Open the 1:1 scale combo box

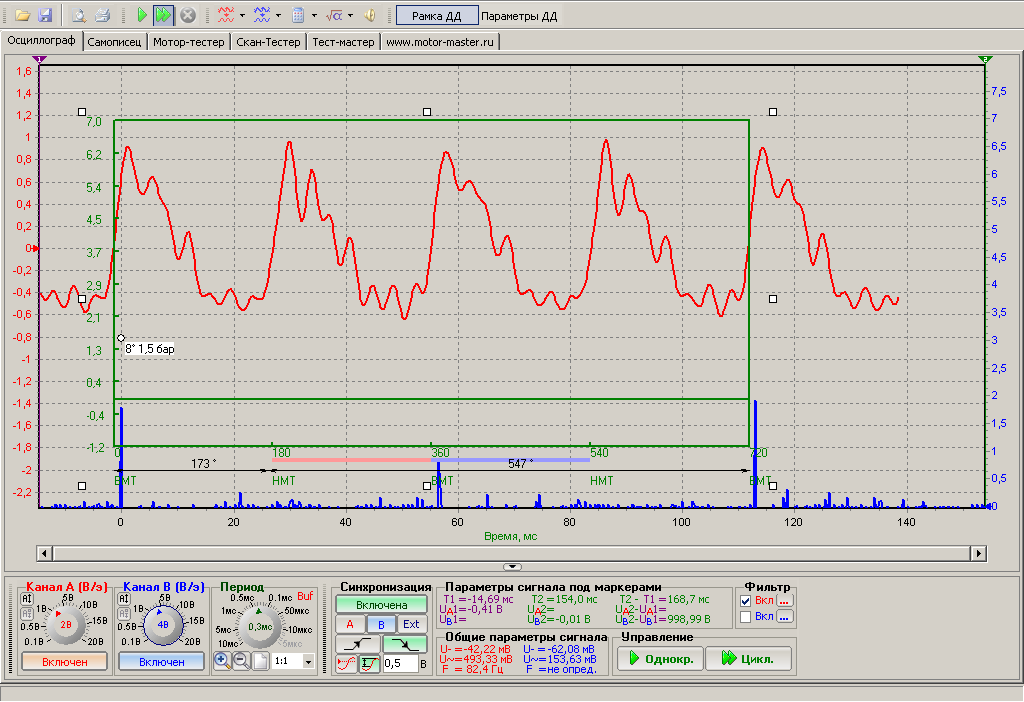pos(293,661)
